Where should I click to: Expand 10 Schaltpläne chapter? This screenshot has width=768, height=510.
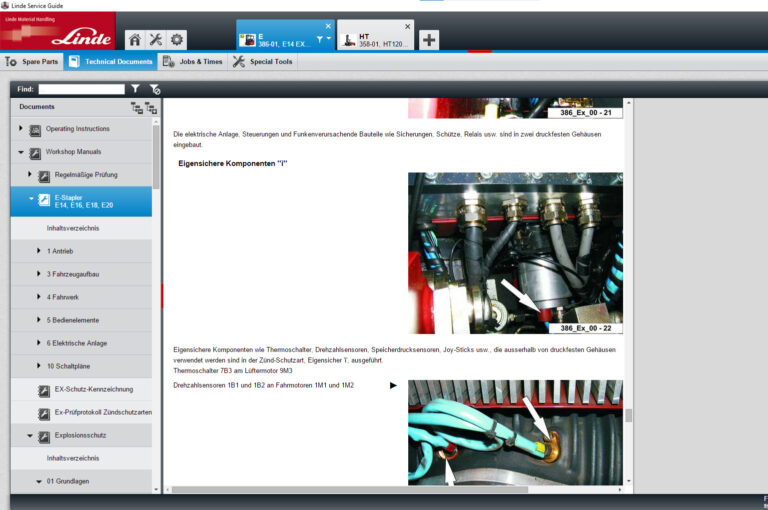coord(38,366)
